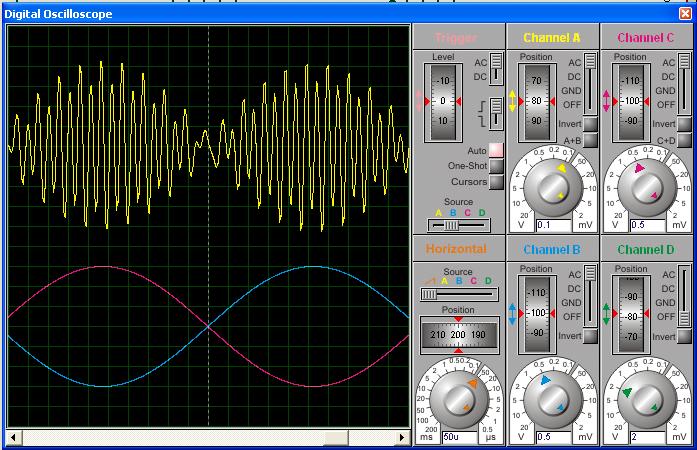697x450 pixels.
Task: Click the Channel B heading
Action: tap(552, 249)
